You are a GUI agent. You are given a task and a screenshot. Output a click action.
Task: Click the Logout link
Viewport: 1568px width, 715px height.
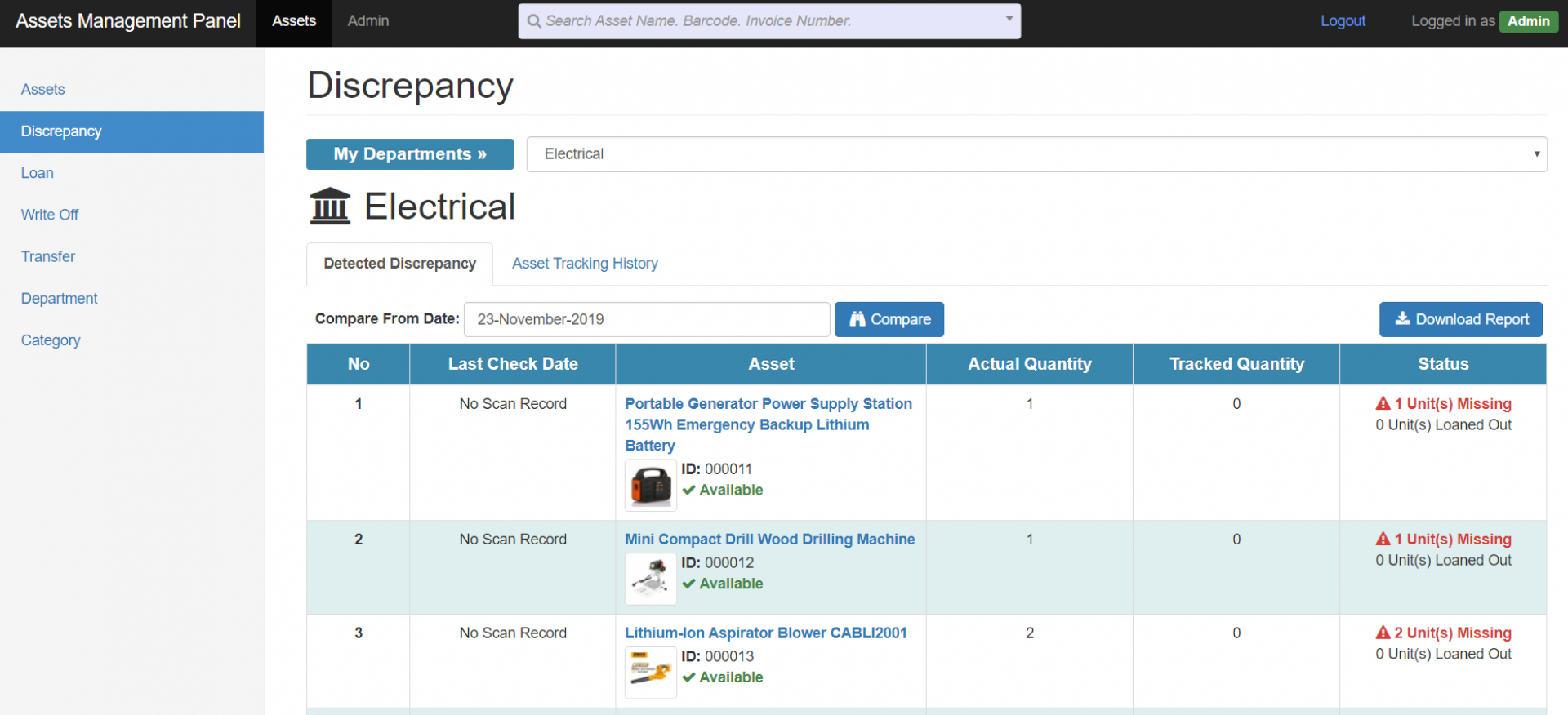pyautogui.click(x=1343, y=21)
